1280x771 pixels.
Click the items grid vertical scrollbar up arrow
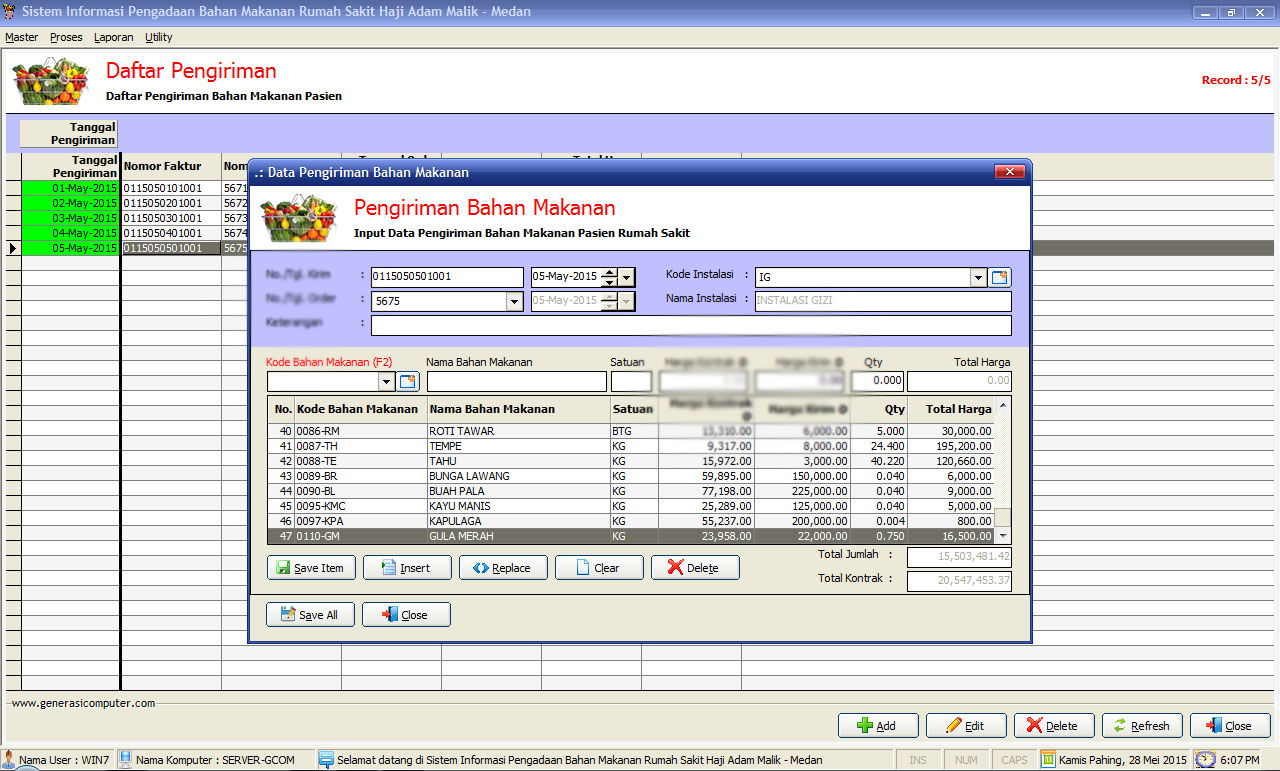[1003, 405]
